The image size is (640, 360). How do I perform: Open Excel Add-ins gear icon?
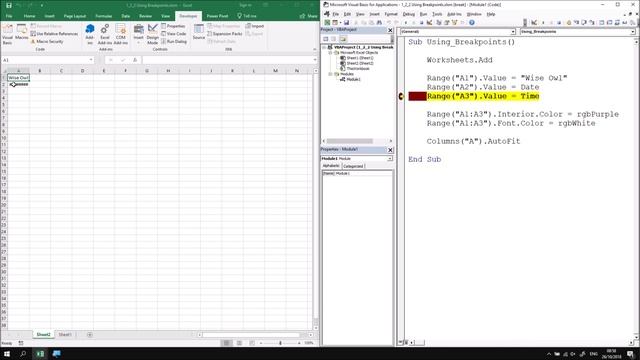tap(104, 34)
